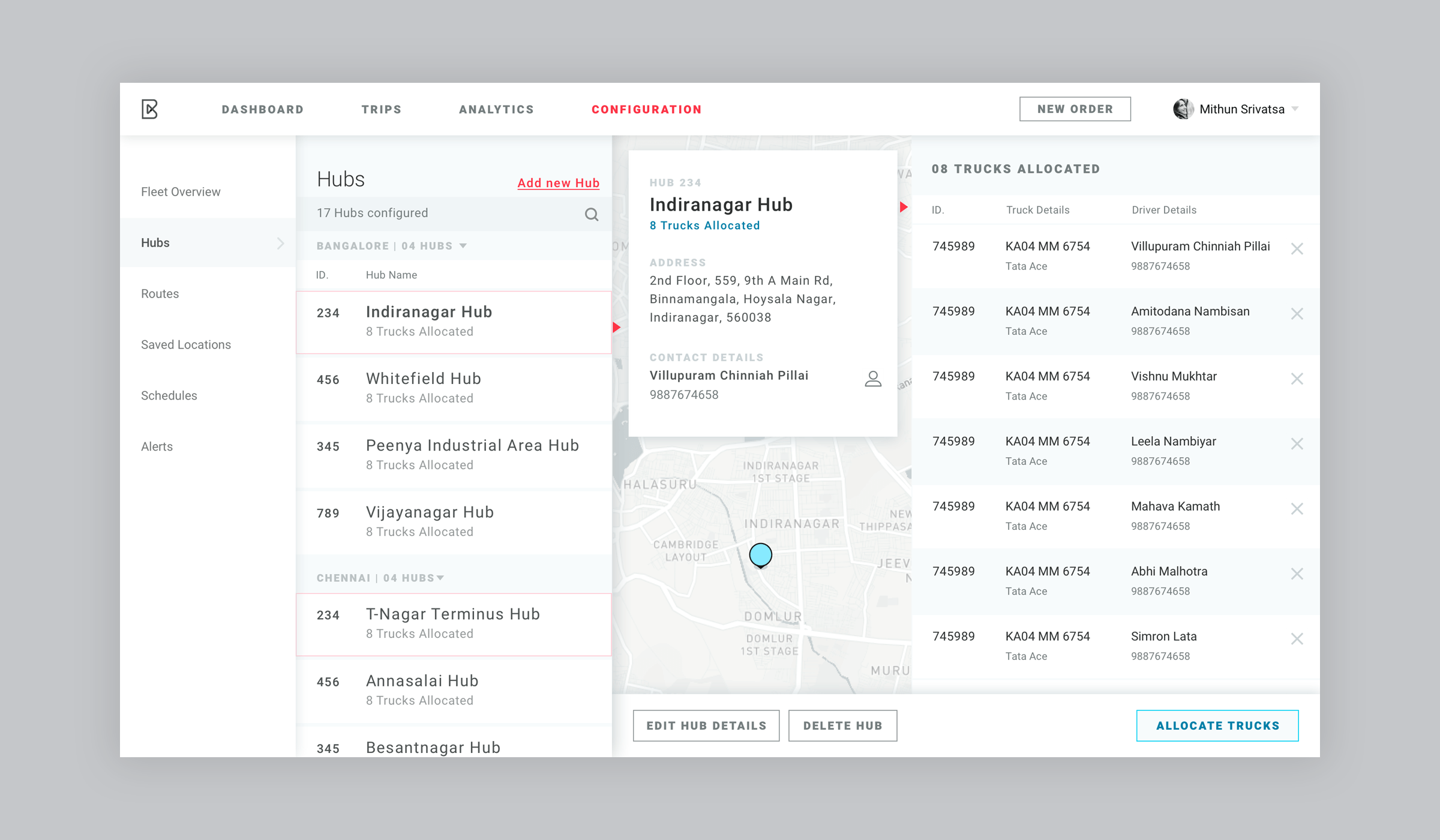Click the CONFIGURATION tab in the navigation
The height and width of the screenshot is (840, 1440).
pyautogui.click(x=647, y=109)
